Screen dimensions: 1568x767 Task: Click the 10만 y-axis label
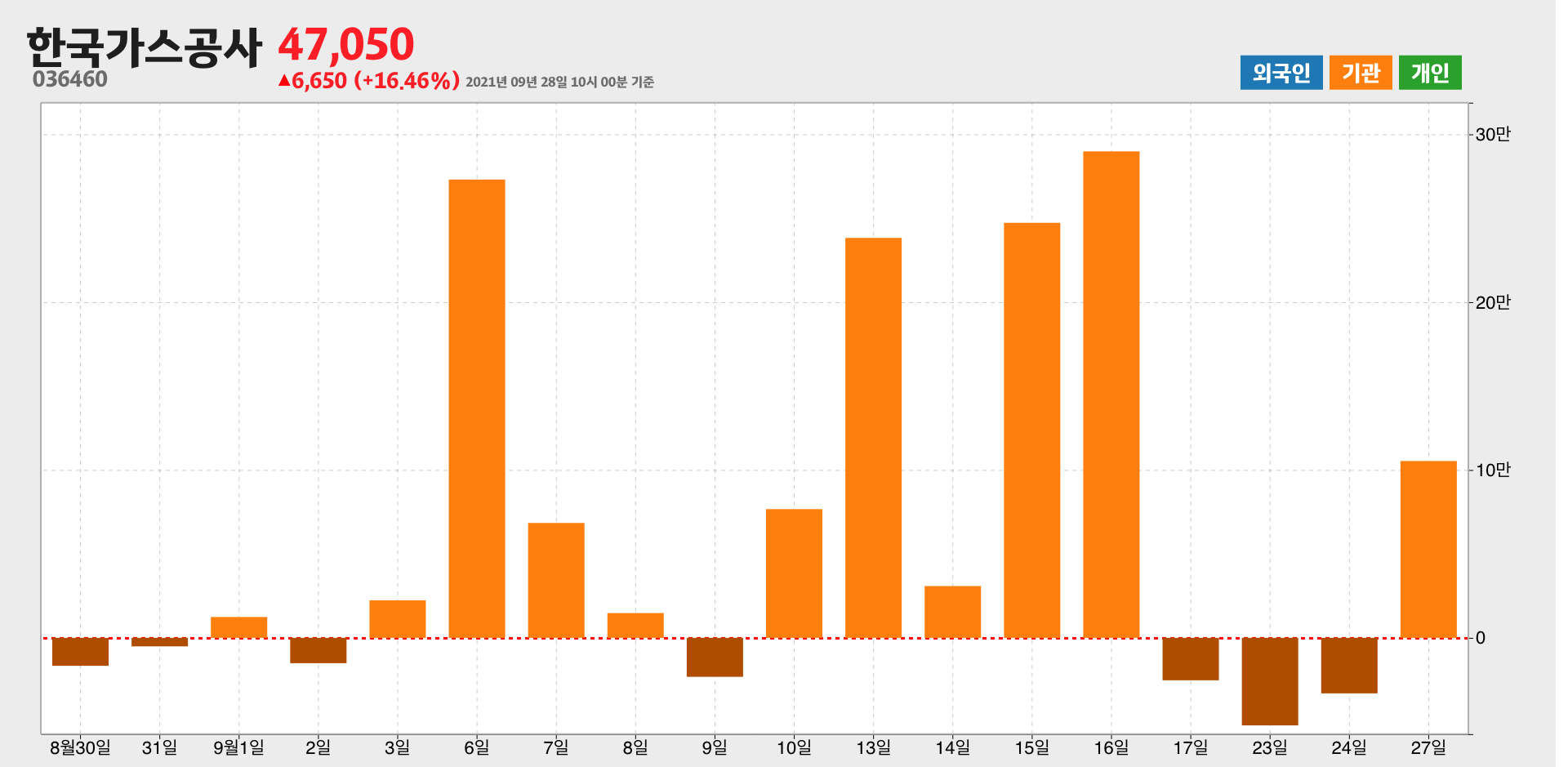pyautogui.click(x=1493, y=470)
